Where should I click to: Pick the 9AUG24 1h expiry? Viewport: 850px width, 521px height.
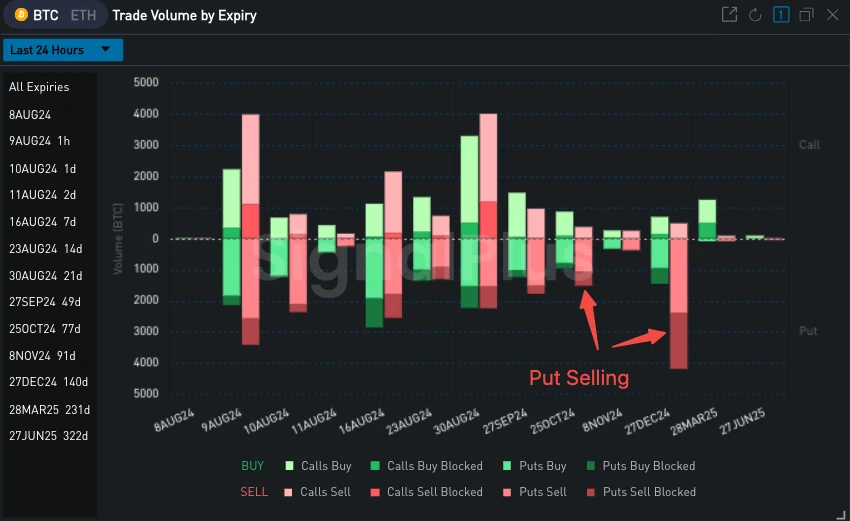[39, 141]
